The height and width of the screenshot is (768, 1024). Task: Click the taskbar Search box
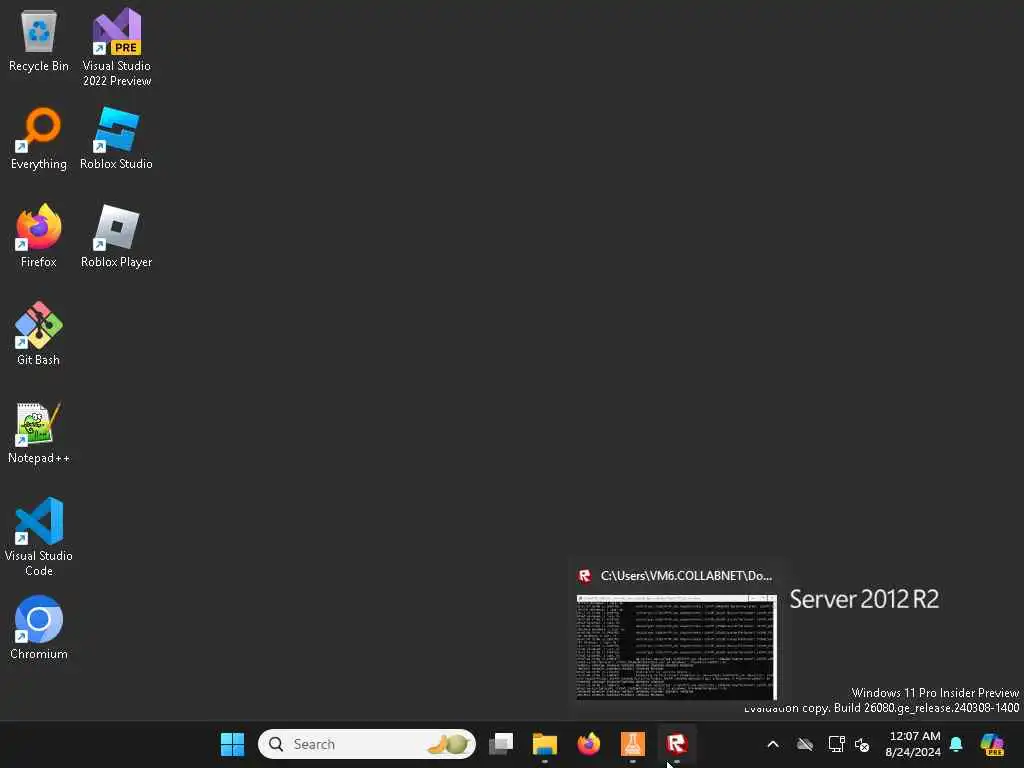(x=367, y=744)
